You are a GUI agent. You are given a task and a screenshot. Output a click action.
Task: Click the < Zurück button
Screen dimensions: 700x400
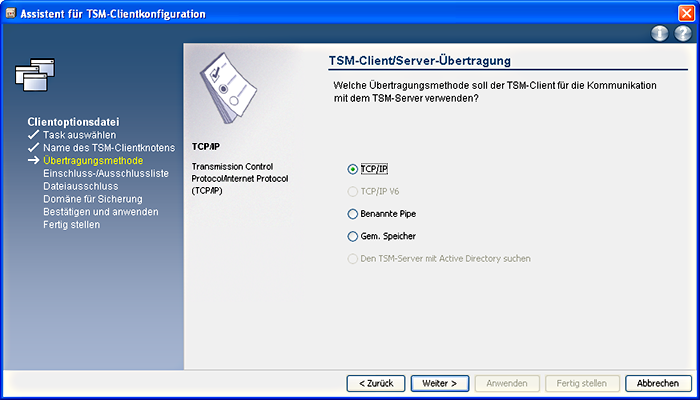tap(376, 383)
